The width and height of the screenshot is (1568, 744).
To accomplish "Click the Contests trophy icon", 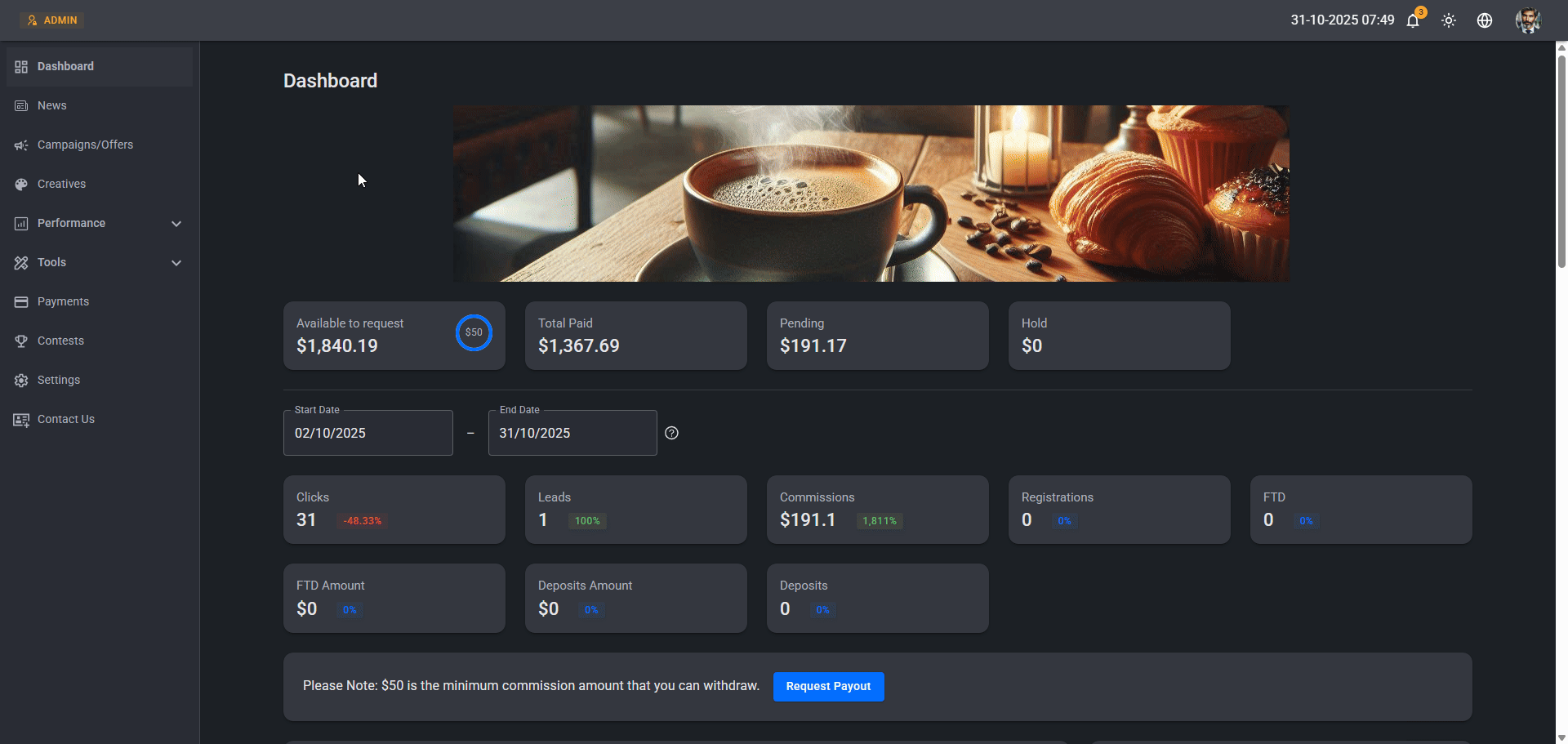I will 21,341.
